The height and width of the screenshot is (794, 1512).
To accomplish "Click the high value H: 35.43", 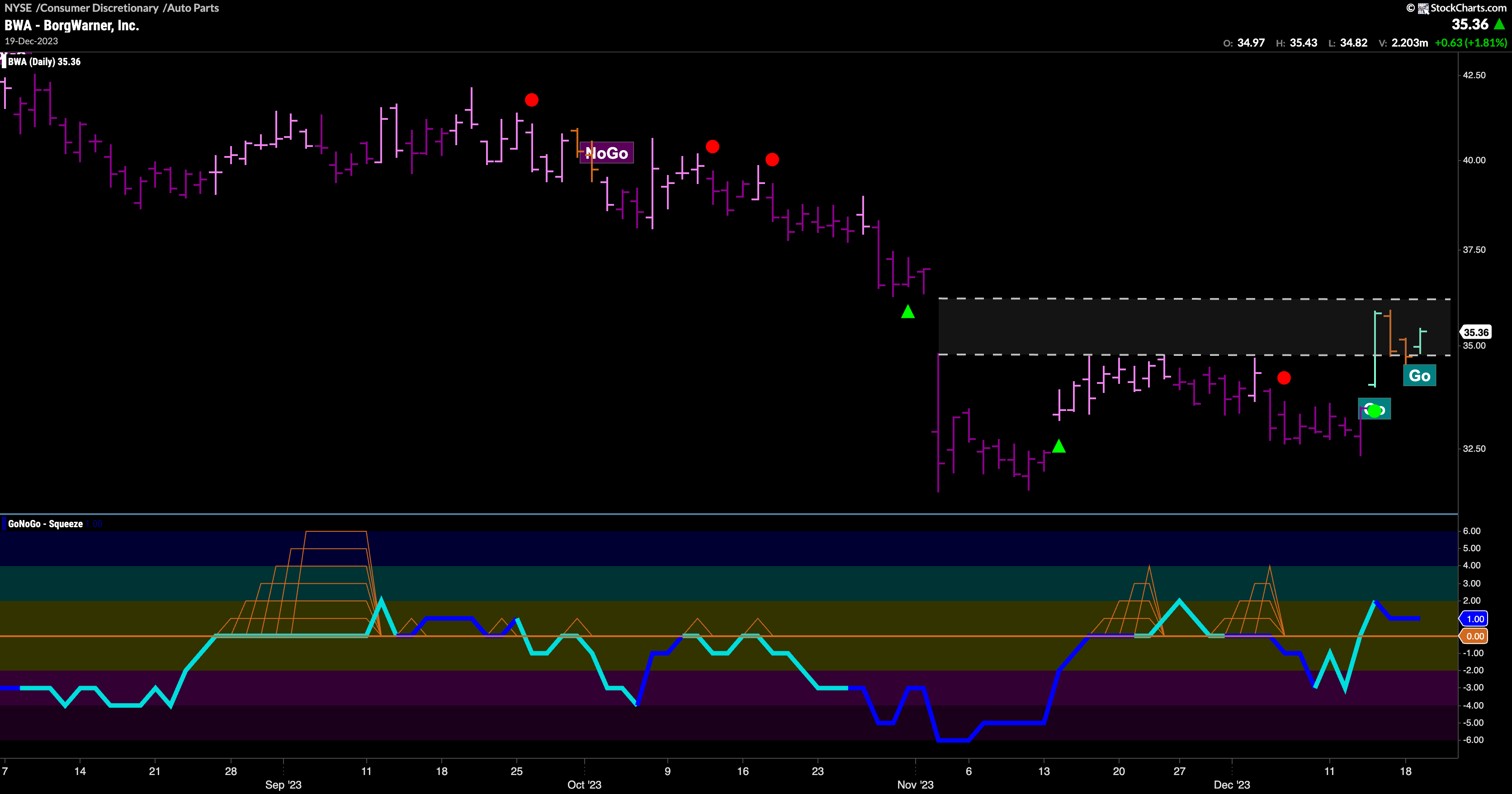I will [1296, 43].
